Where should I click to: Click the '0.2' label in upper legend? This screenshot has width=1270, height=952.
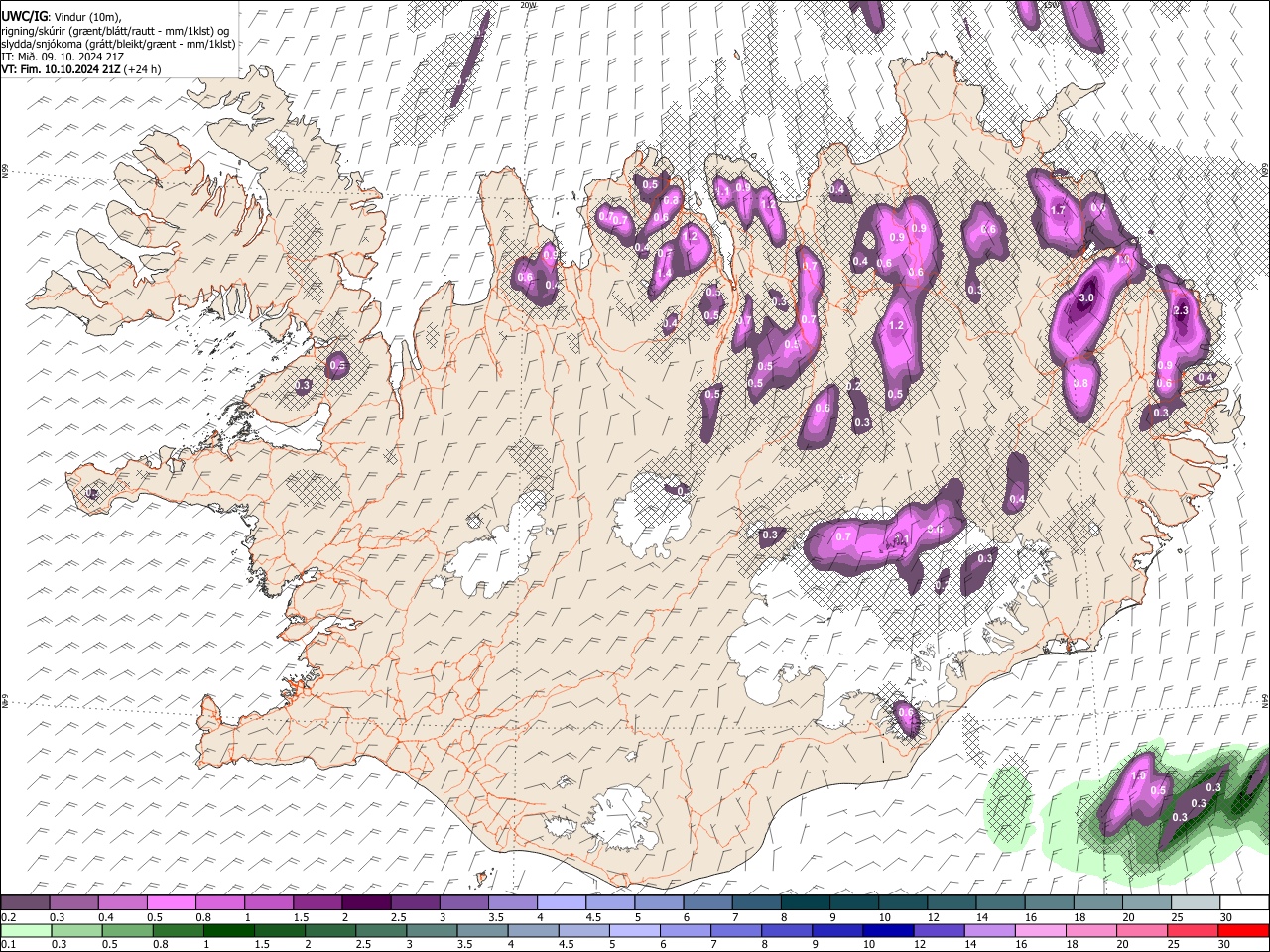tap(8, 917)
